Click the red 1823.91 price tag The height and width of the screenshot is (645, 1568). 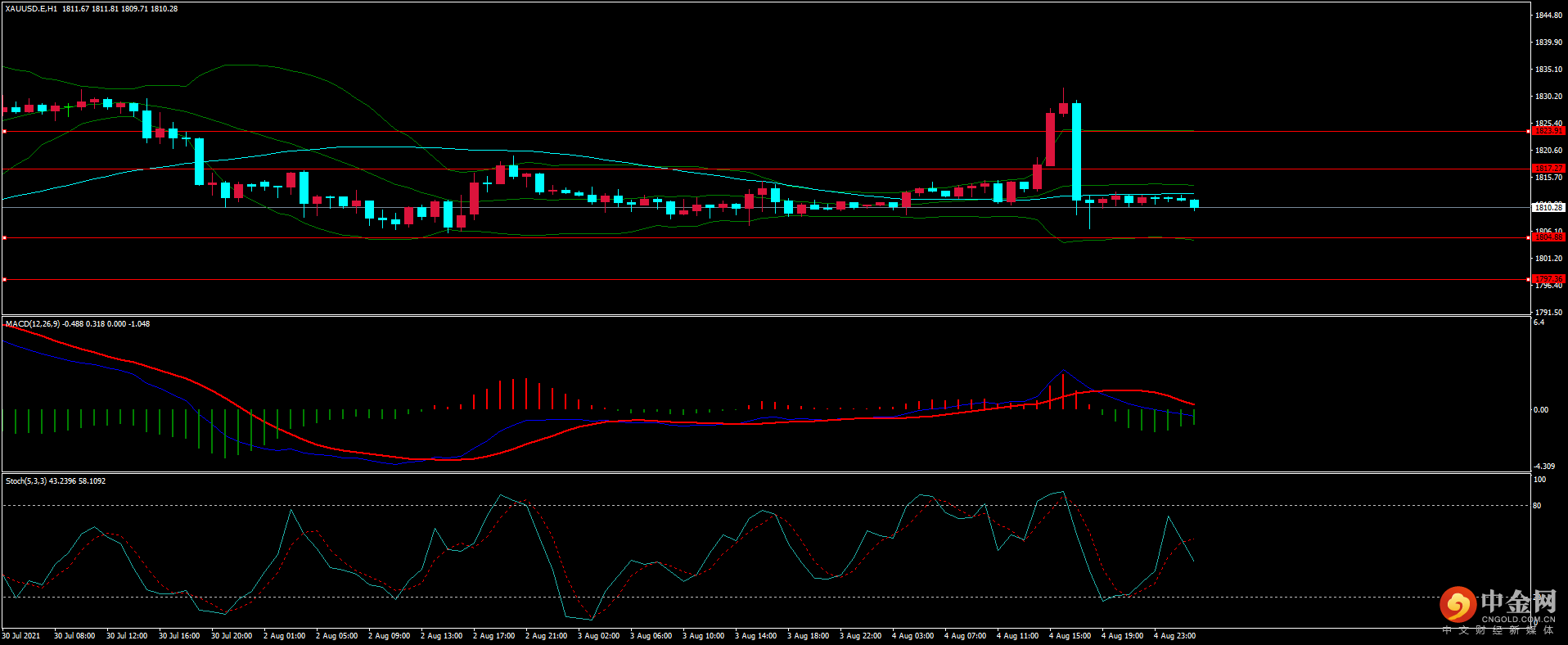1548,131
